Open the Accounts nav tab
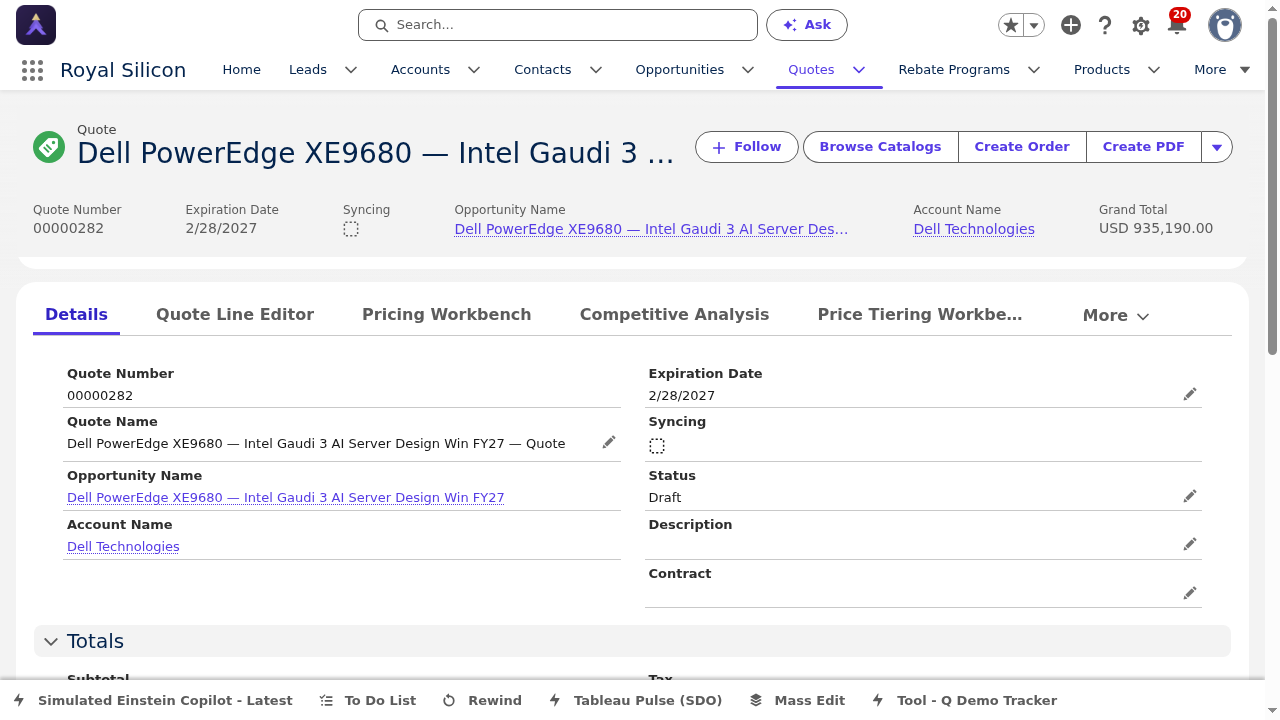This screenshot has height=720, width=1280. pos(420,70)
